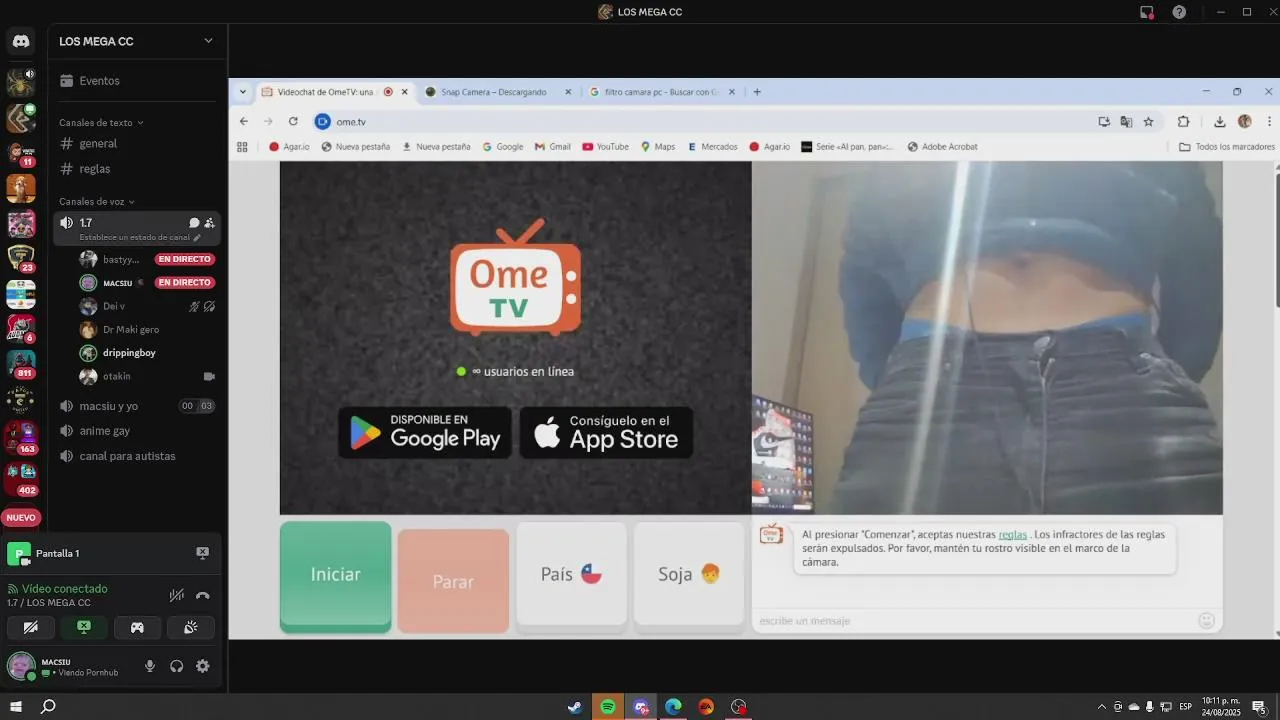Open Discord user settings gear
The image size is (1280, 720).
(202, 666)
